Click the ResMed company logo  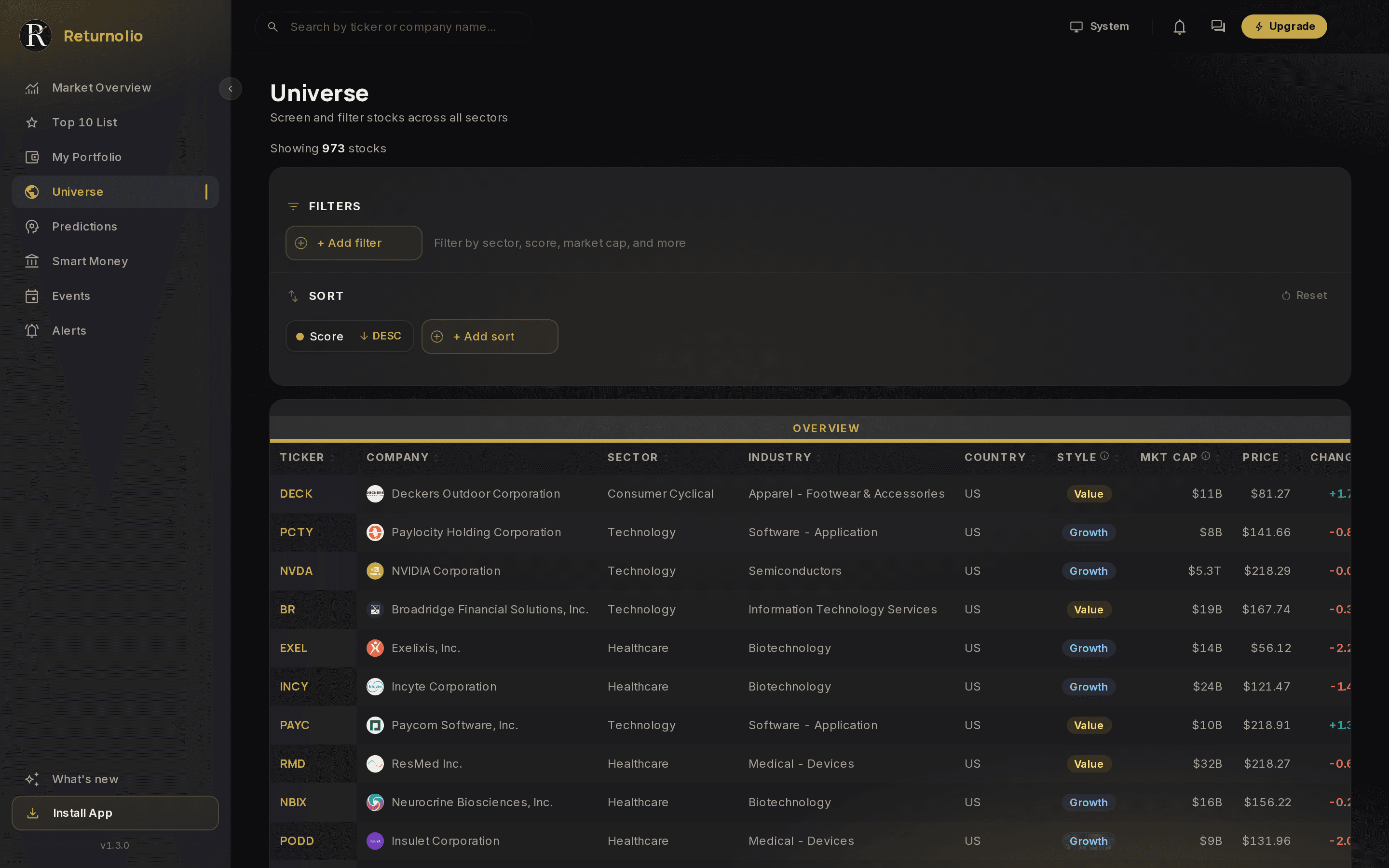tap(375, 763)
